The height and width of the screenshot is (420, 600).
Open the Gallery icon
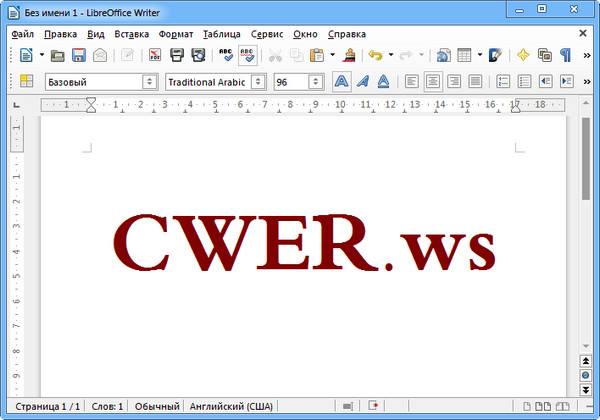coord(545,55)
